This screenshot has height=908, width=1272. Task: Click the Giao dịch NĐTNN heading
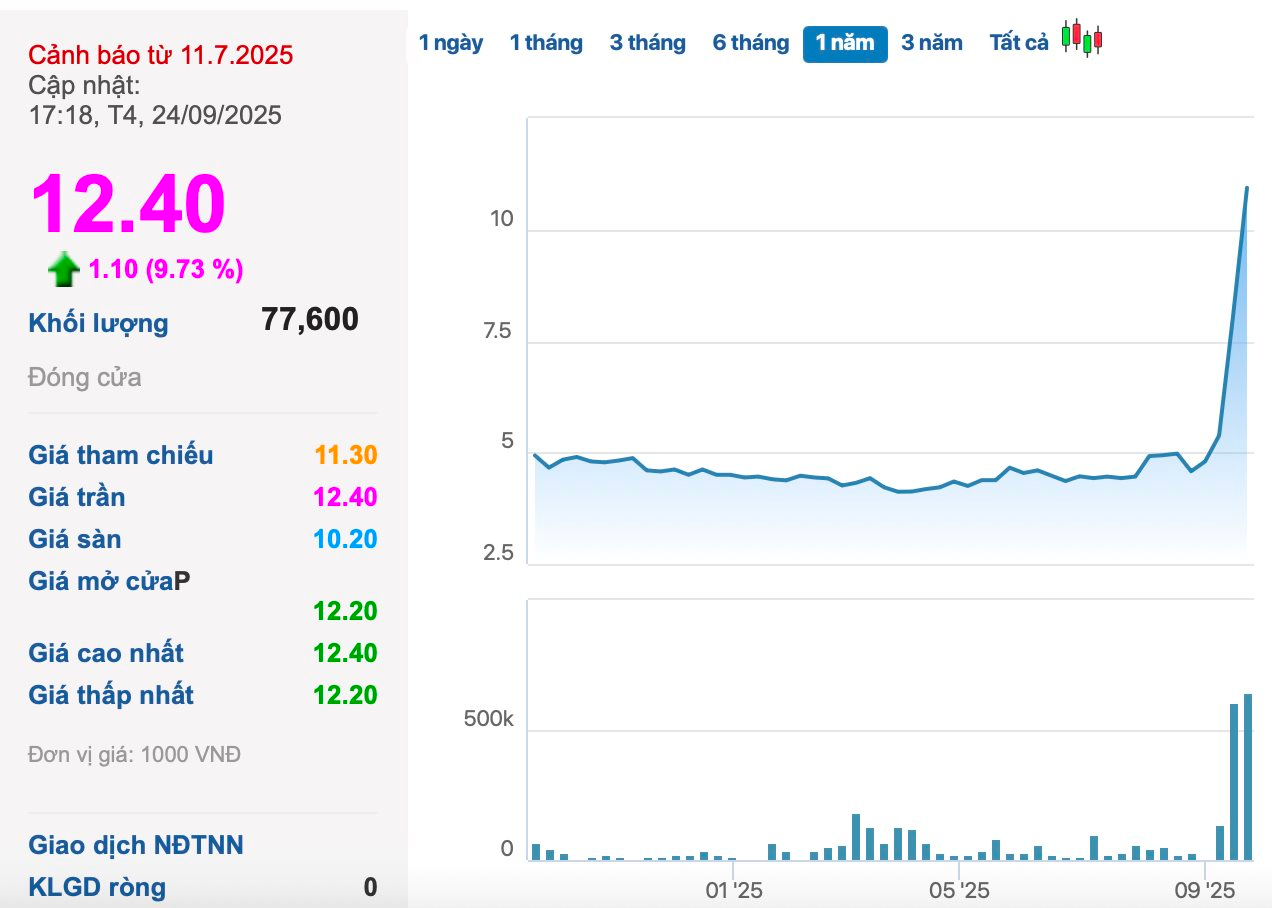pyautogui.click(x=136, y=846)
